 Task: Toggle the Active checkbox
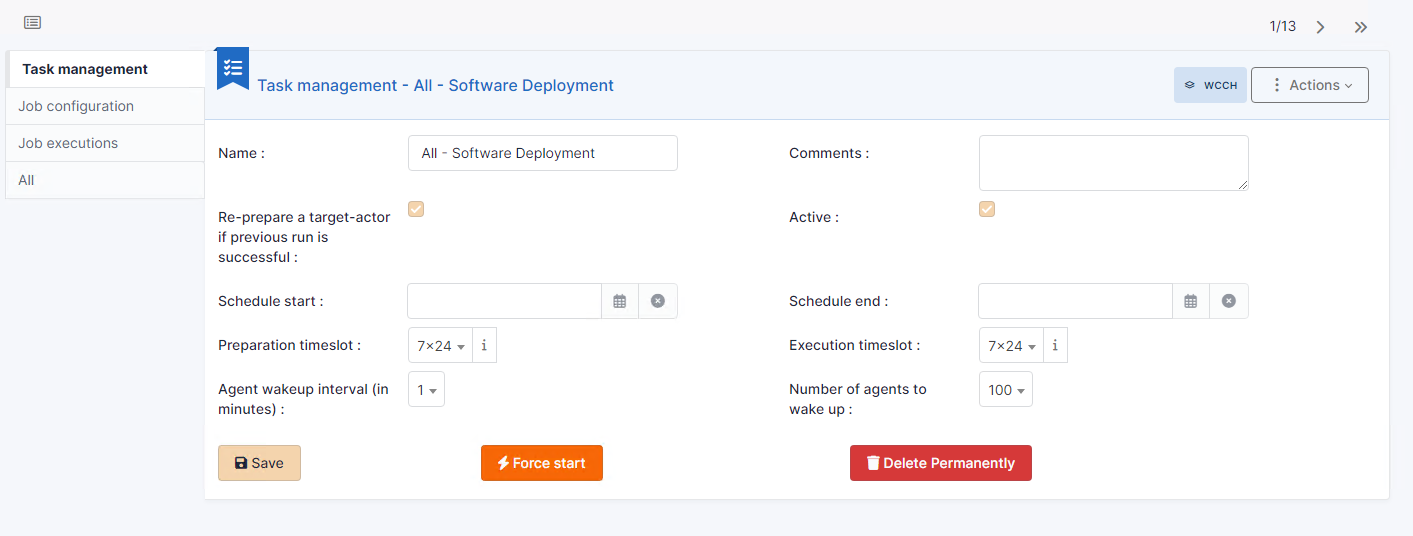click(987, 209)
